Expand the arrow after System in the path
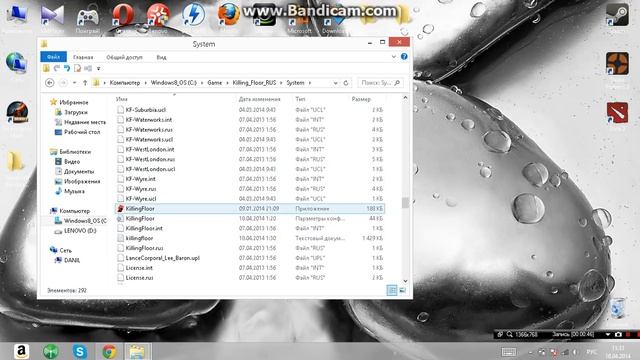The width and height of the screenshot is (640, 360). coord(310,83)
